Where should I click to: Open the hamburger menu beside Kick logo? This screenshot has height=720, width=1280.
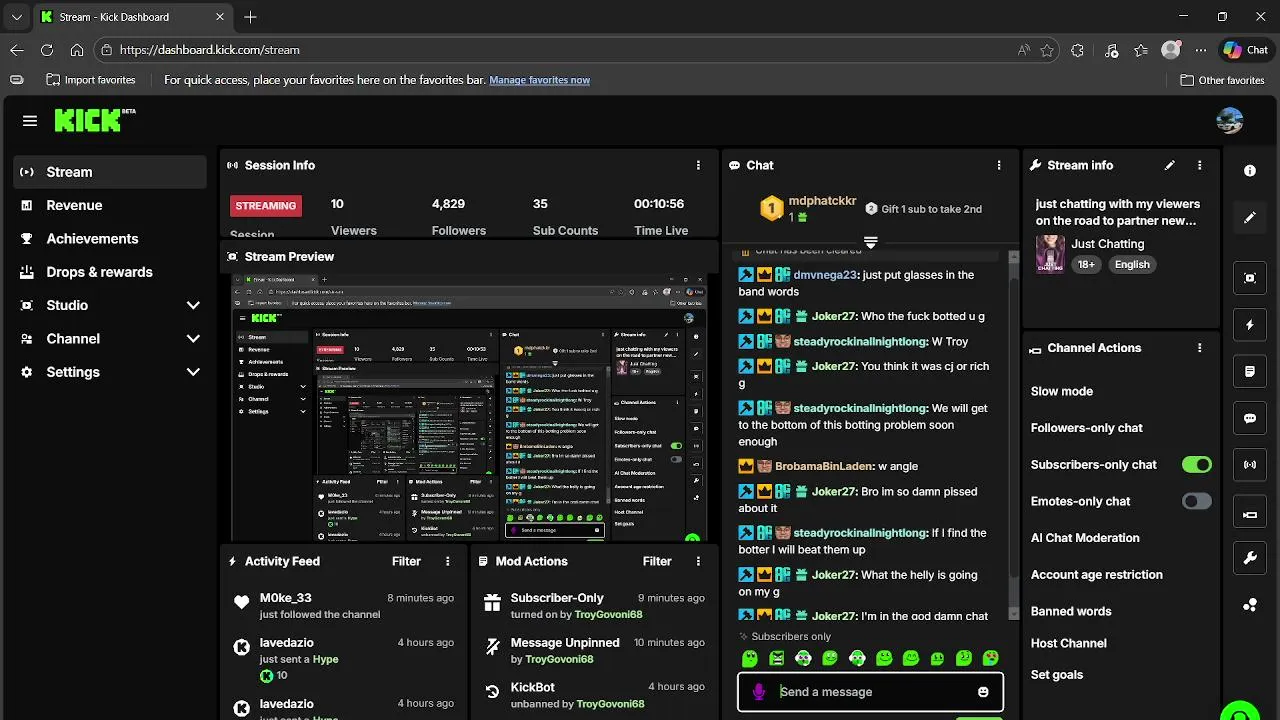pyautogui.click(x=30, y=121)
